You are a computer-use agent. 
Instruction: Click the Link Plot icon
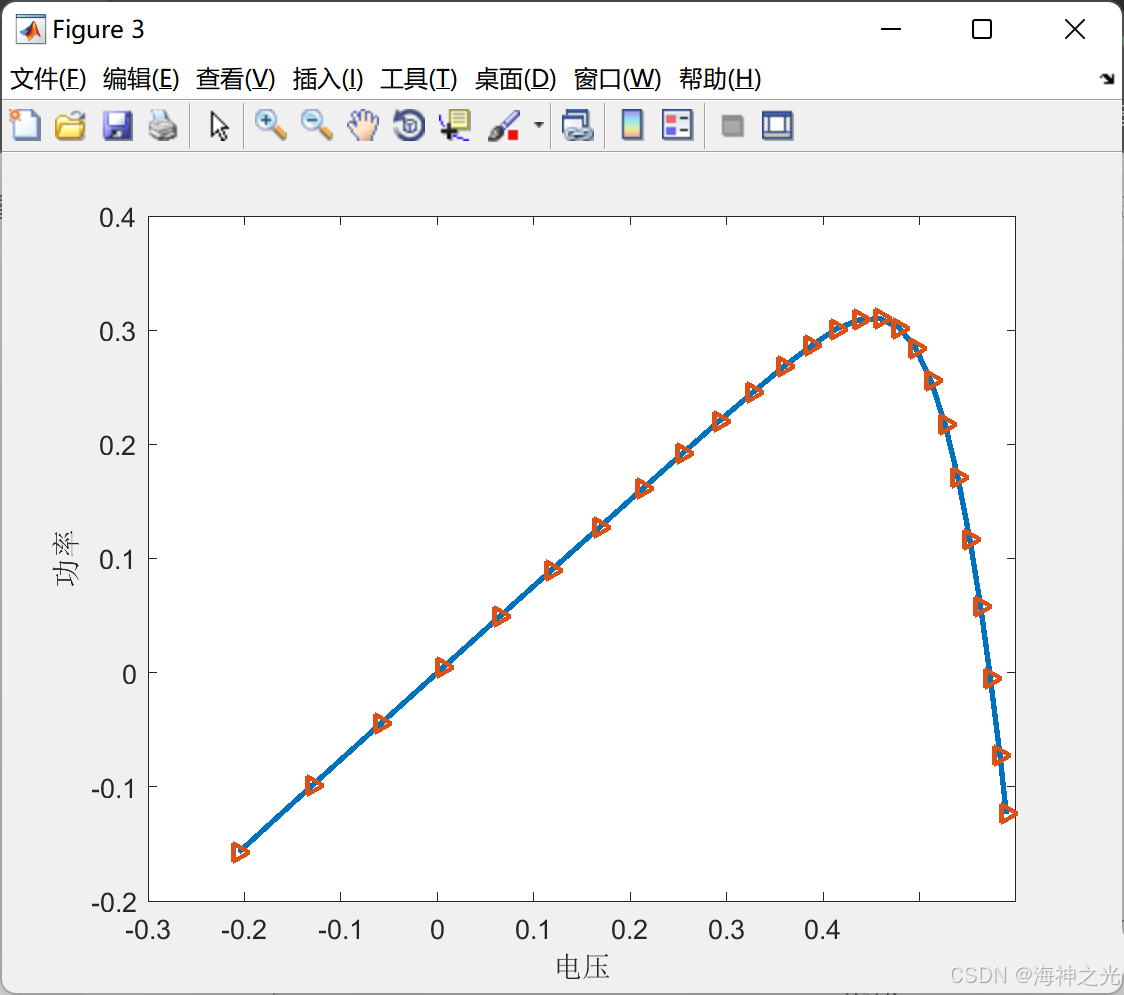click(x=578, y=125)
